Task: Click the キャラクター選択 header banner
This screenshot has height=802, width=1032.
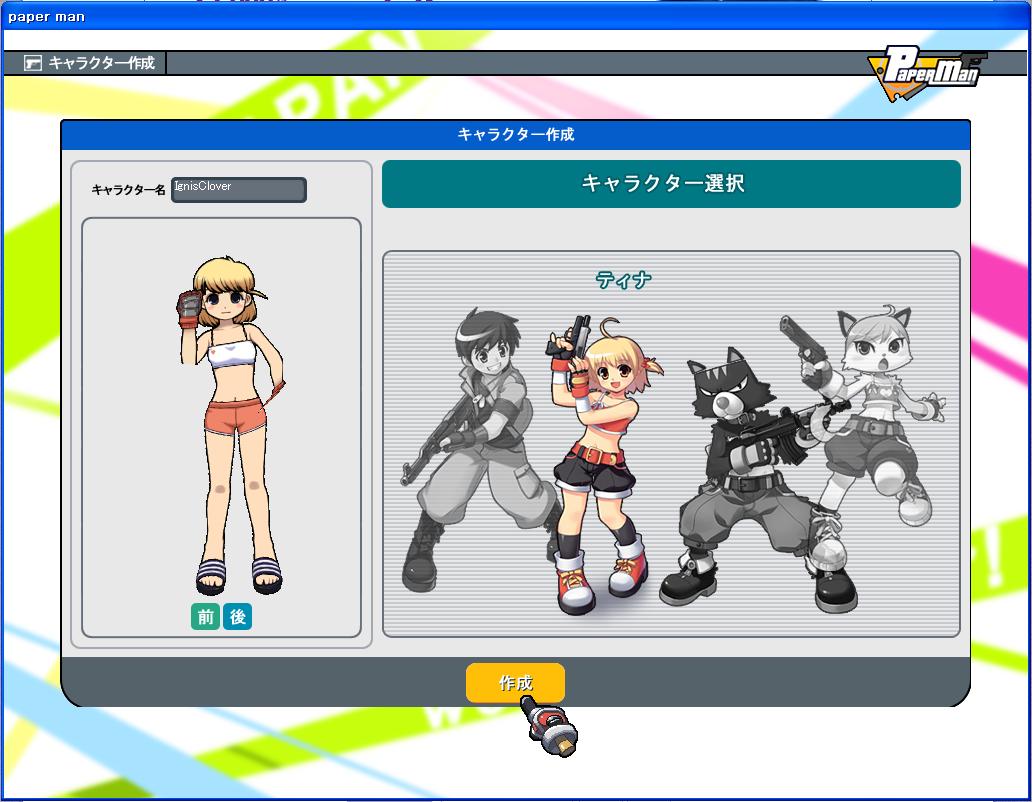Action: [x=671, y=184]
